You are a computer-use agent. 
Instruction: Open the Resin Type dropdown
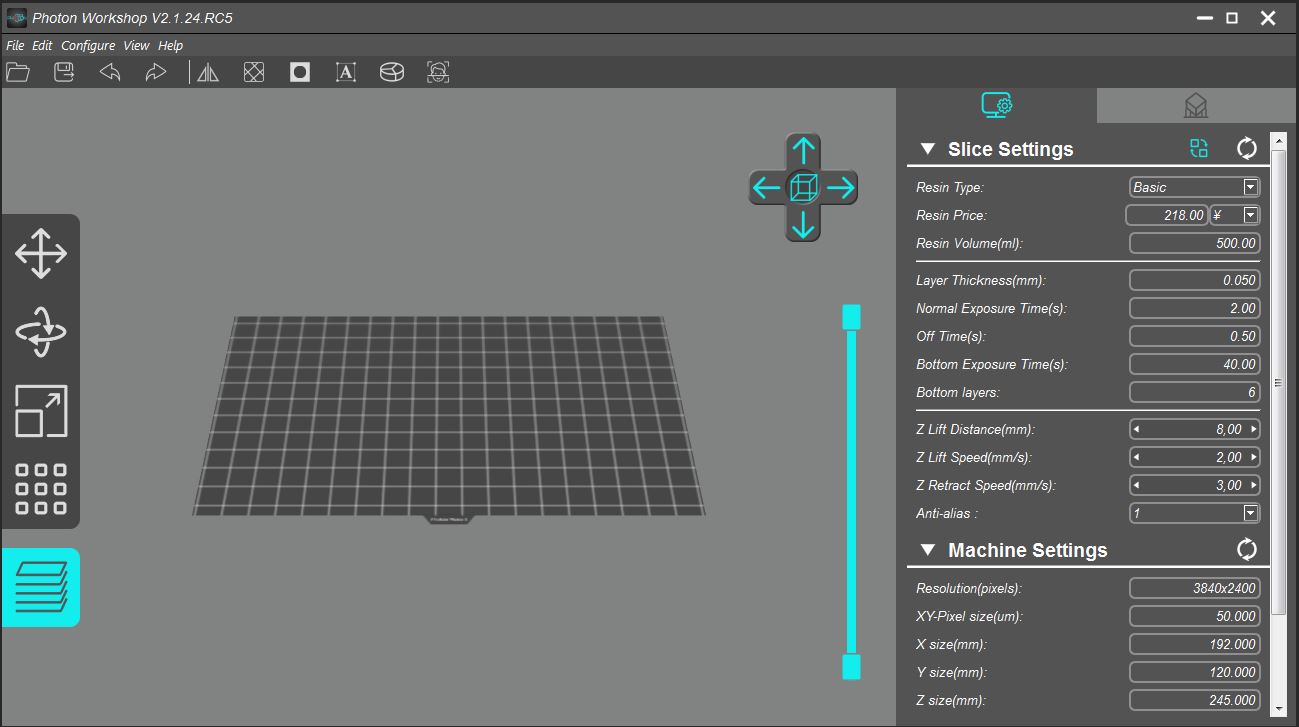1249,186
